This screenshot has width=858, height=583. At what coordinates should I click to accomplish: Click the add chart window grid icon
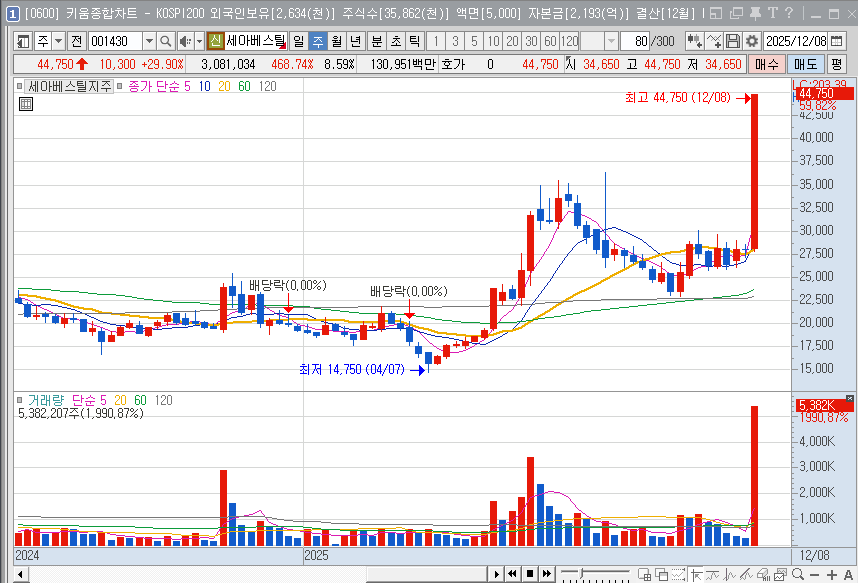point(645,574)
